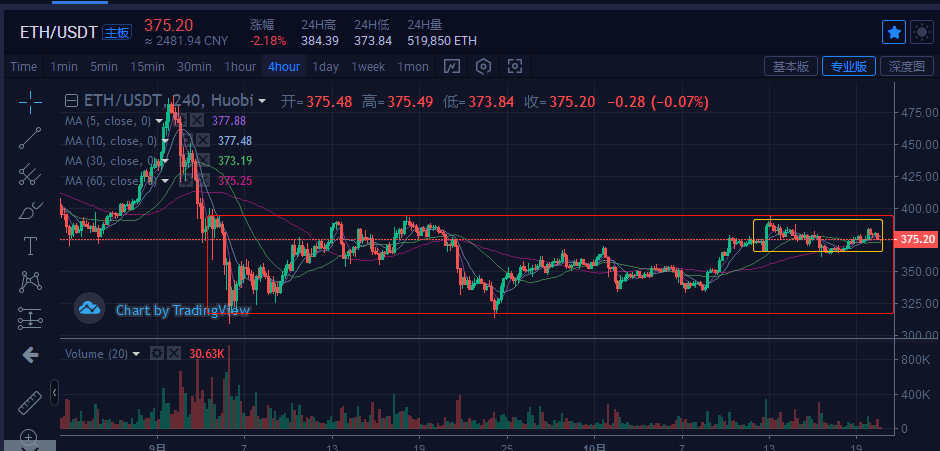Select the crosshair cursor tool

click(x=30, y=103)
